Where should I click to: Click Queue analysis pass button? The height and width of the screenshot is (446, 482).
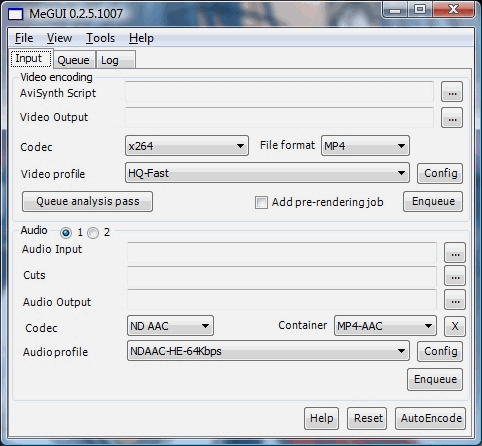(x=87, y=201)
